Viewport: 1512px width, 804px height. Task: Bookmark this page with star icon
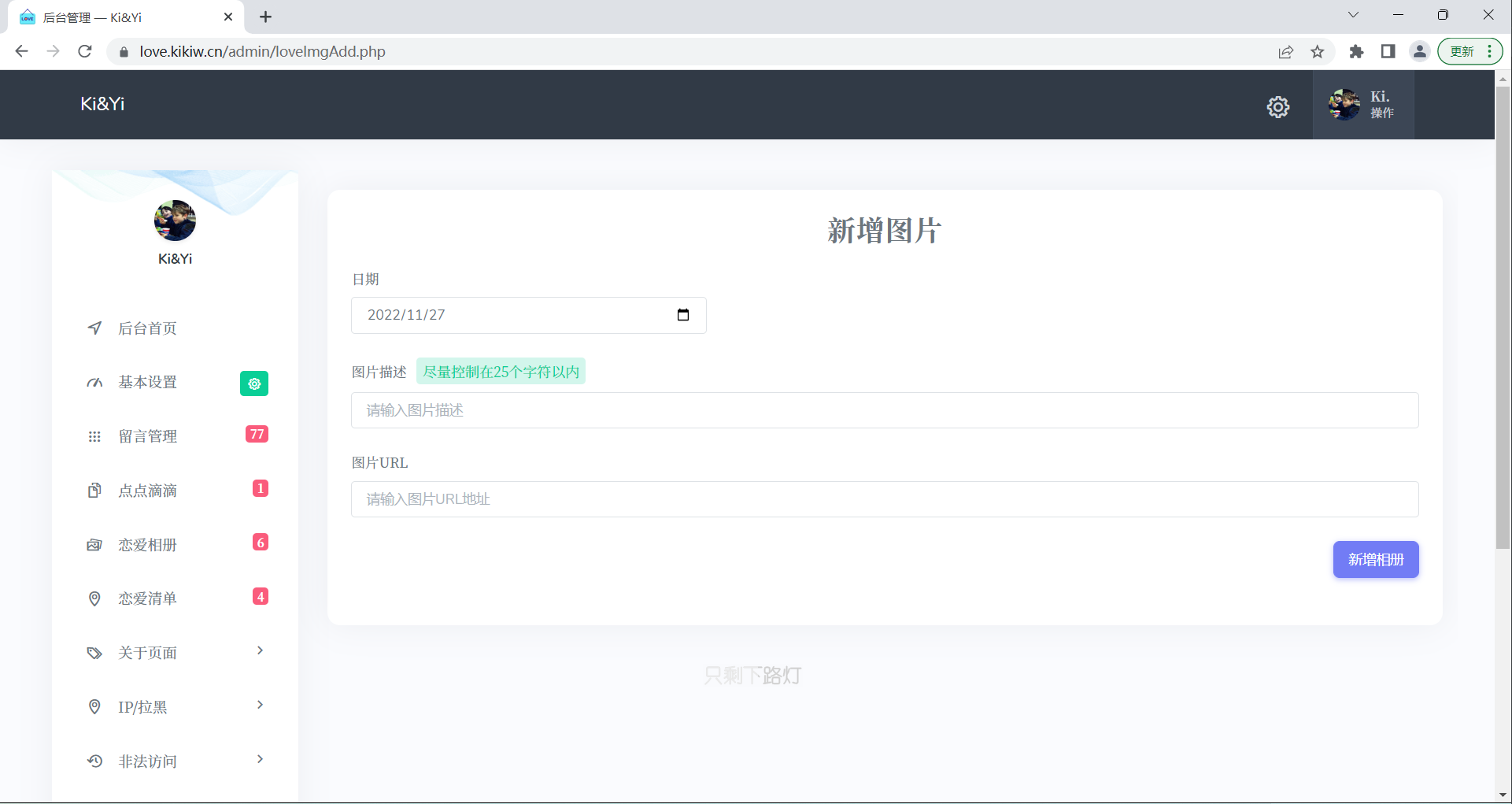click(1318, 52)
